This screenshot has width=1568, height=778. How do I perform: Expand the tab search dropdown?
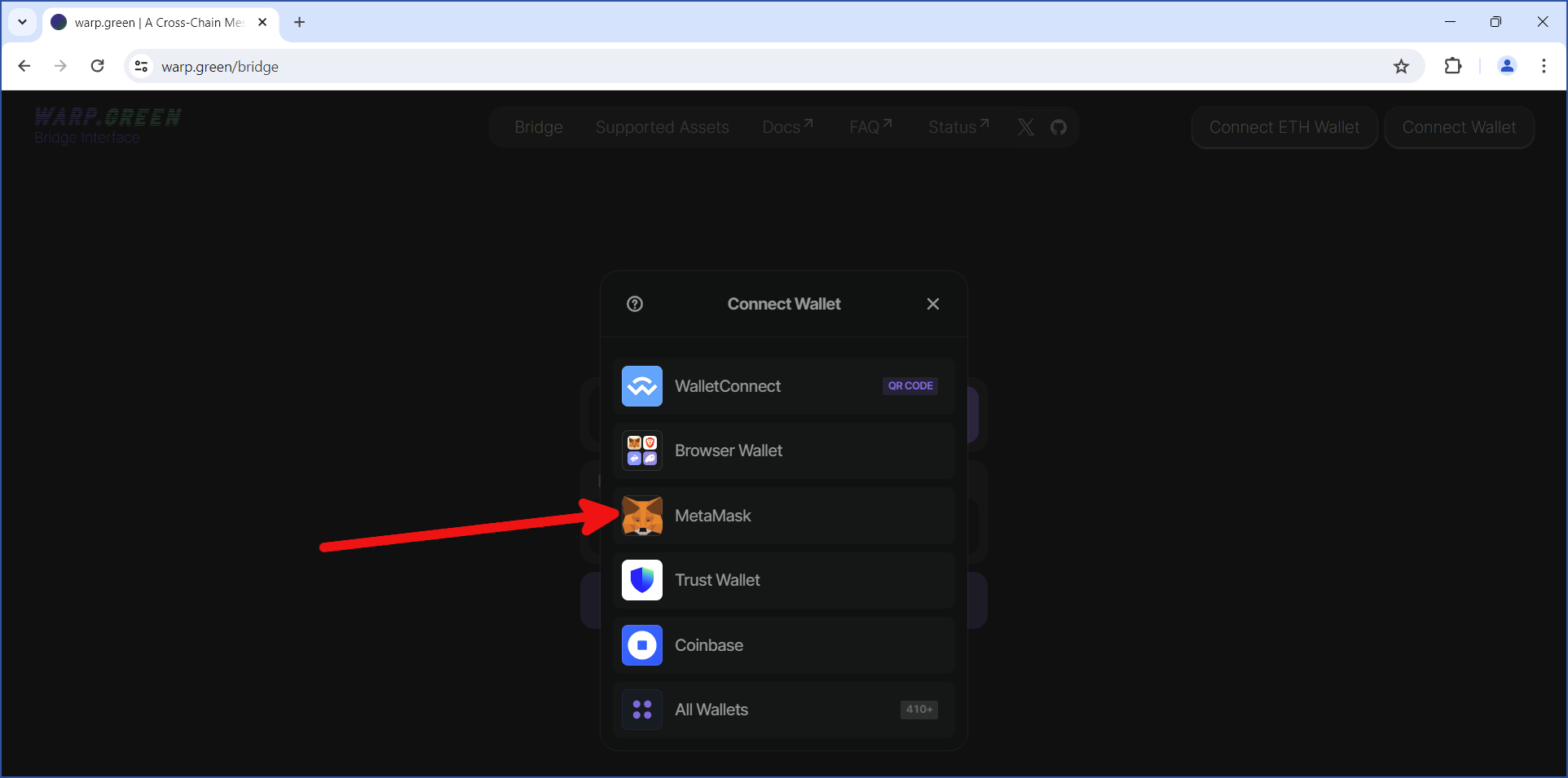22,22
